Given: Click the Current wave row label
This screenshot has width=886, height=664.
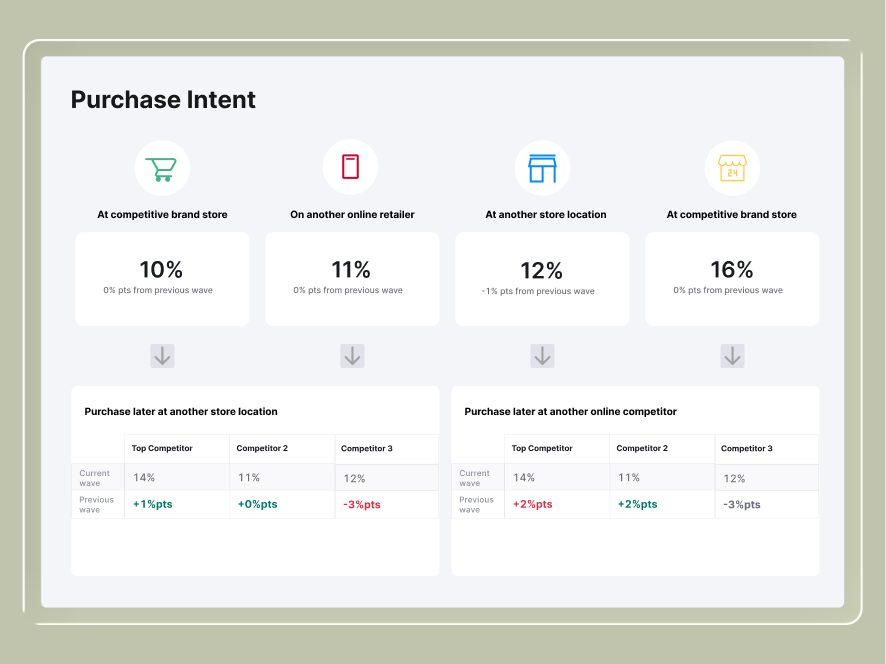Looking at the screenshot, I should 96,476.
